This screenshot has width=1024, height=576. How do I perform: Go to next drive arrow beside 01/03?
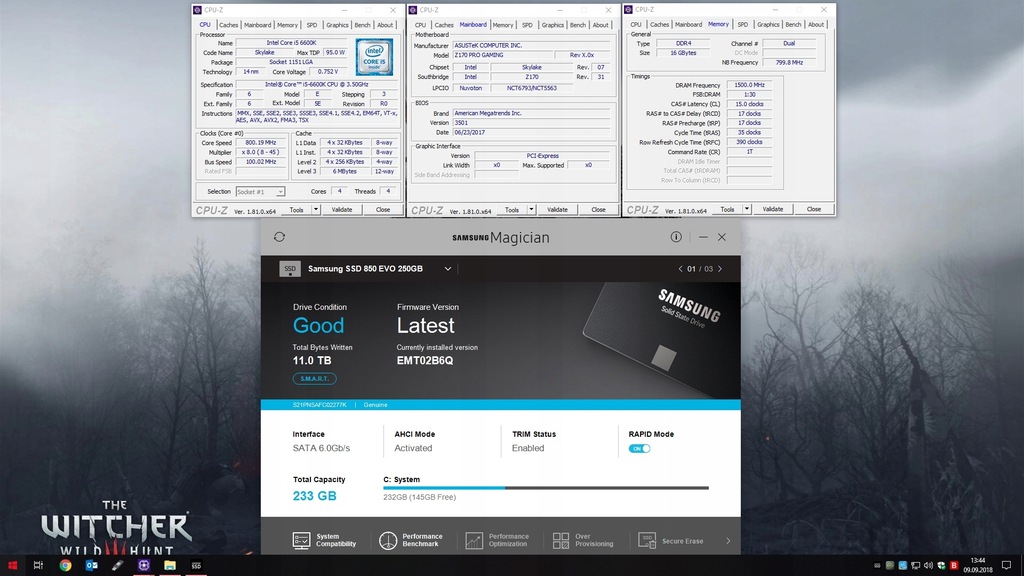click(720, 268)
